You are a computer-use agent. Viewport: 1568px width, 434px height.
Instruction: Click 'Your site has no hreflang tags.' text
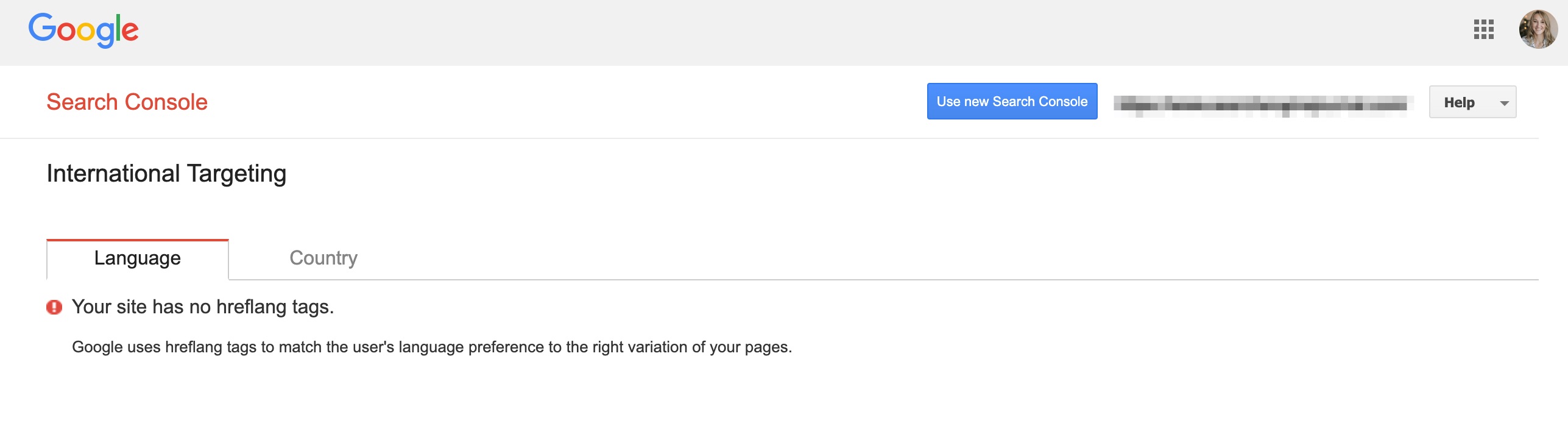[x=203, y=307]
